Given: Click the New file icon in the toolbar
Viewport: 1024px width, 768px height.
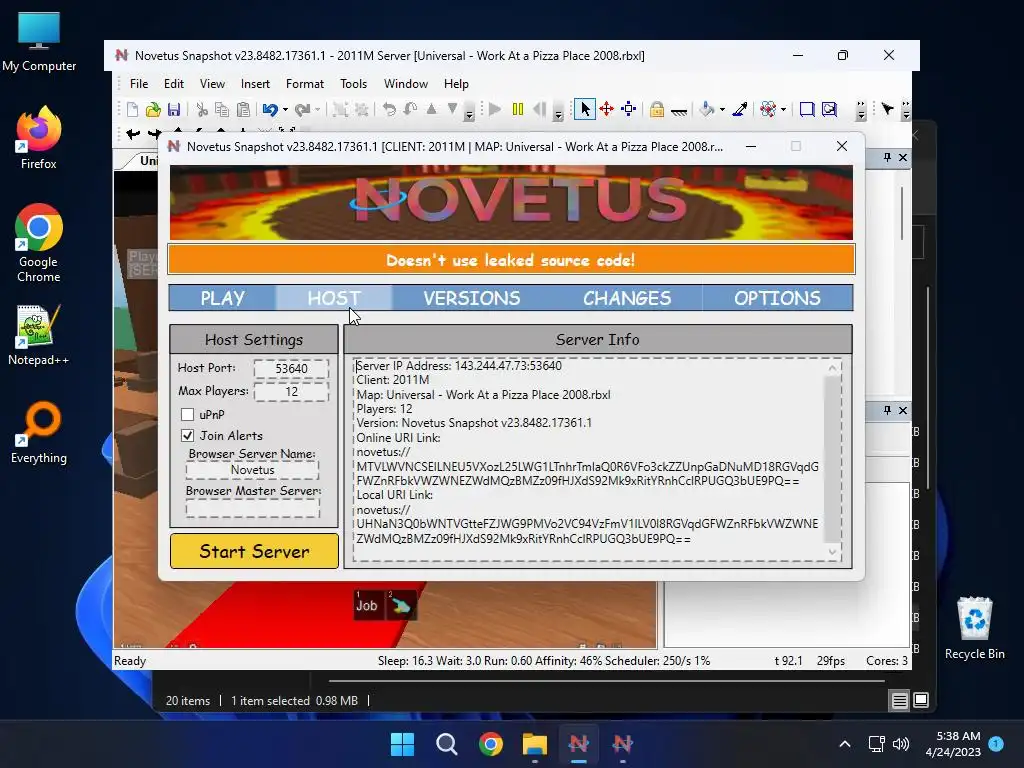Looking at the screenshot, I should point(133,109).
